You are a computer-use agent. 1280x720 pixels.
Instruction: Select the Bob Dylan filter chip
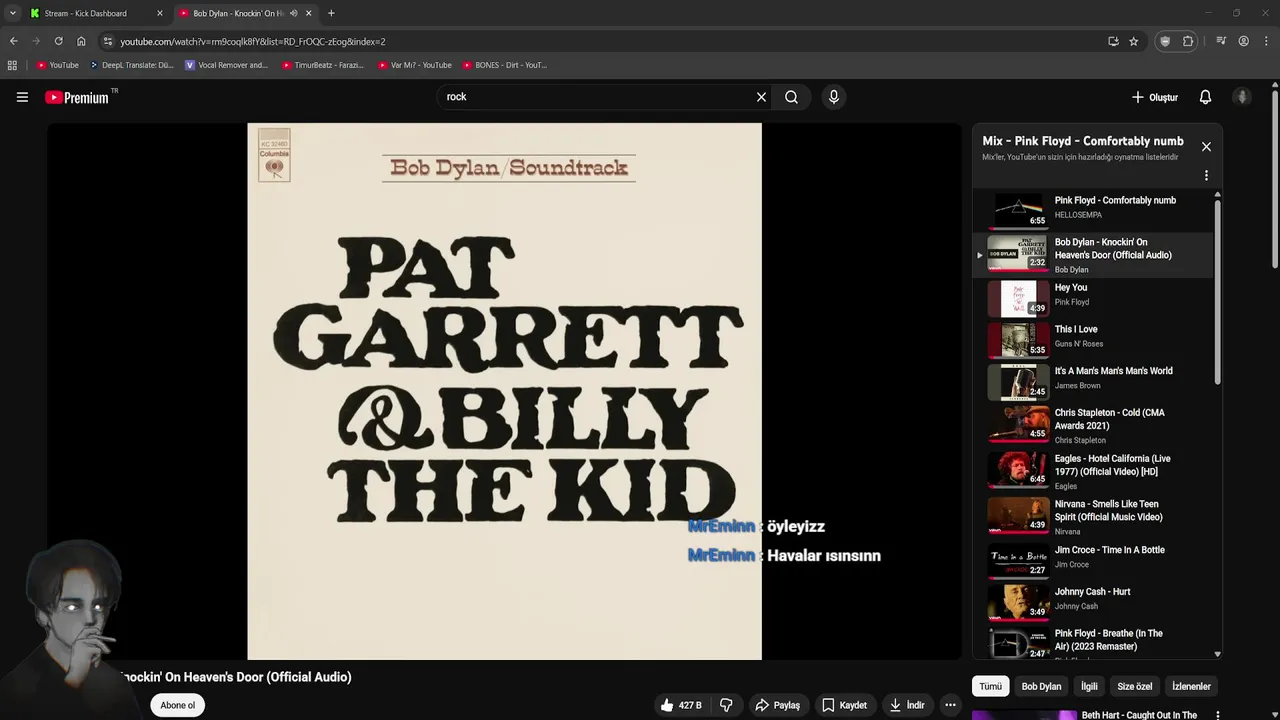(x=1041, y=686)
